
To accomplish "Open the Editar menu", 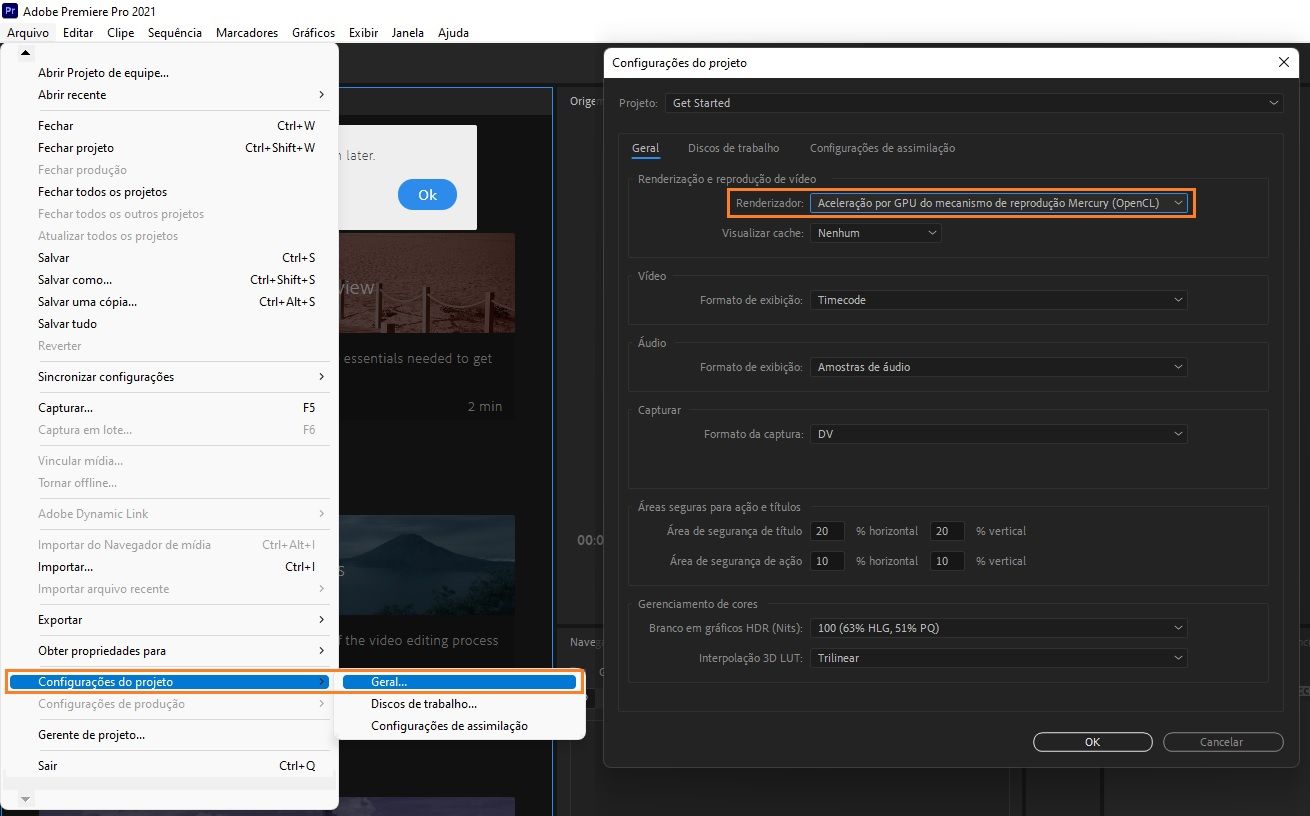I will pos(78,33).
